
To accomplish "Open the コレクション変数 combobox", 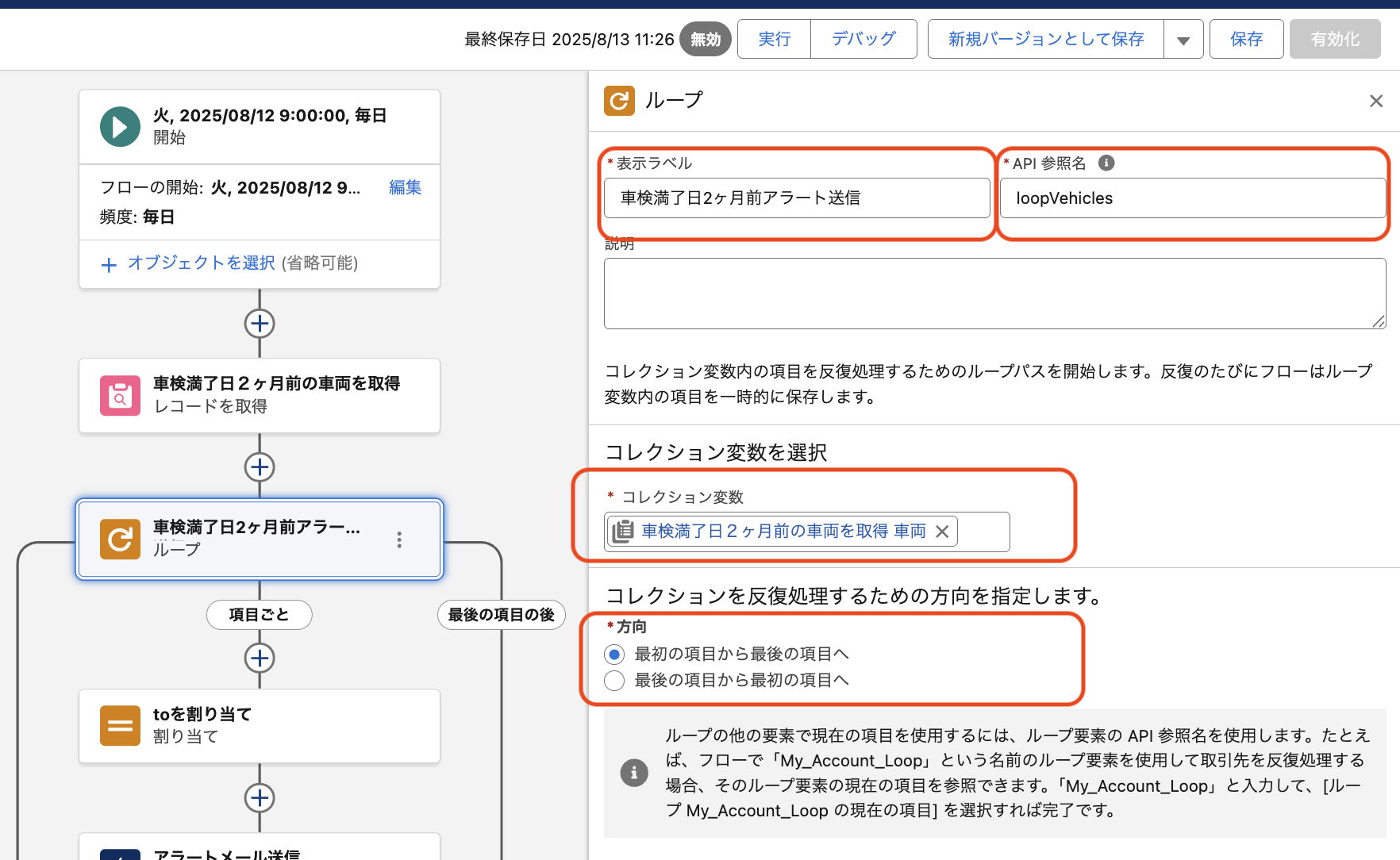I will [807, 532].
